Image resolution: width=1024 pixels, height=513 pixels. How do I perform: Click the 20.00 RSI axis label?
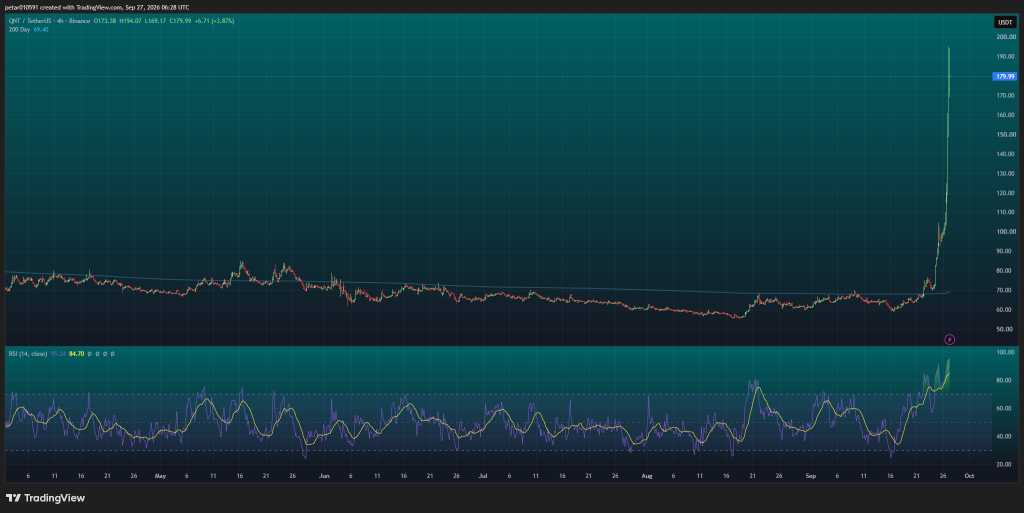coord(1006,464)
